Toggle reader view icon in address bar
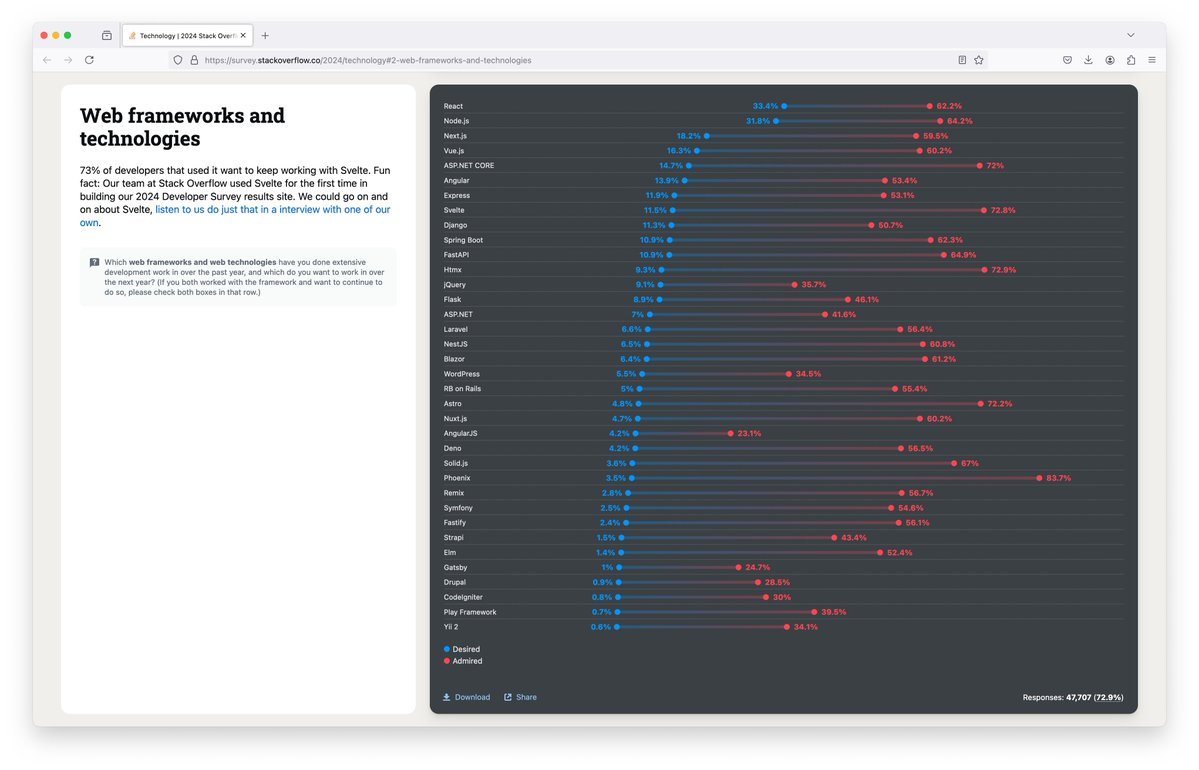 click(962, 60)
